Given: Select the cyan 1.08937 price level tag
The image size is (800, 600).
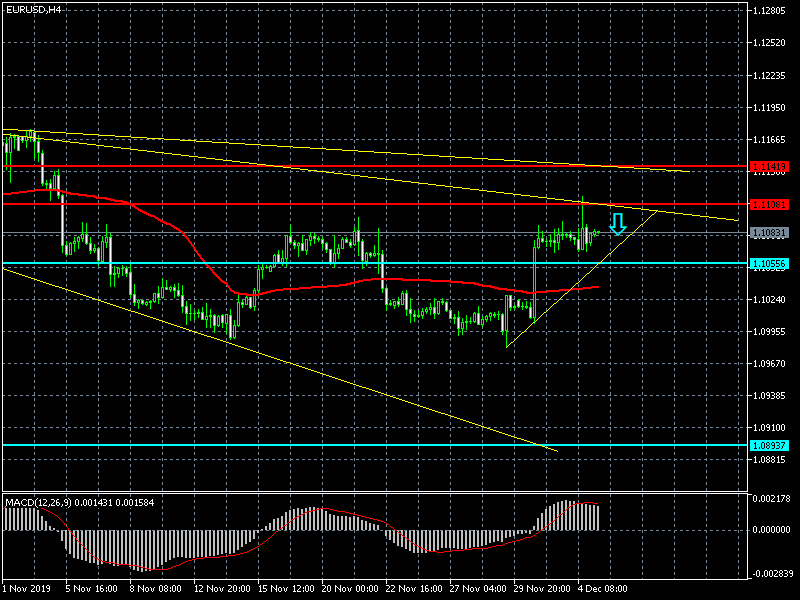Looking at the screenshot, I should tap(769, 445).
